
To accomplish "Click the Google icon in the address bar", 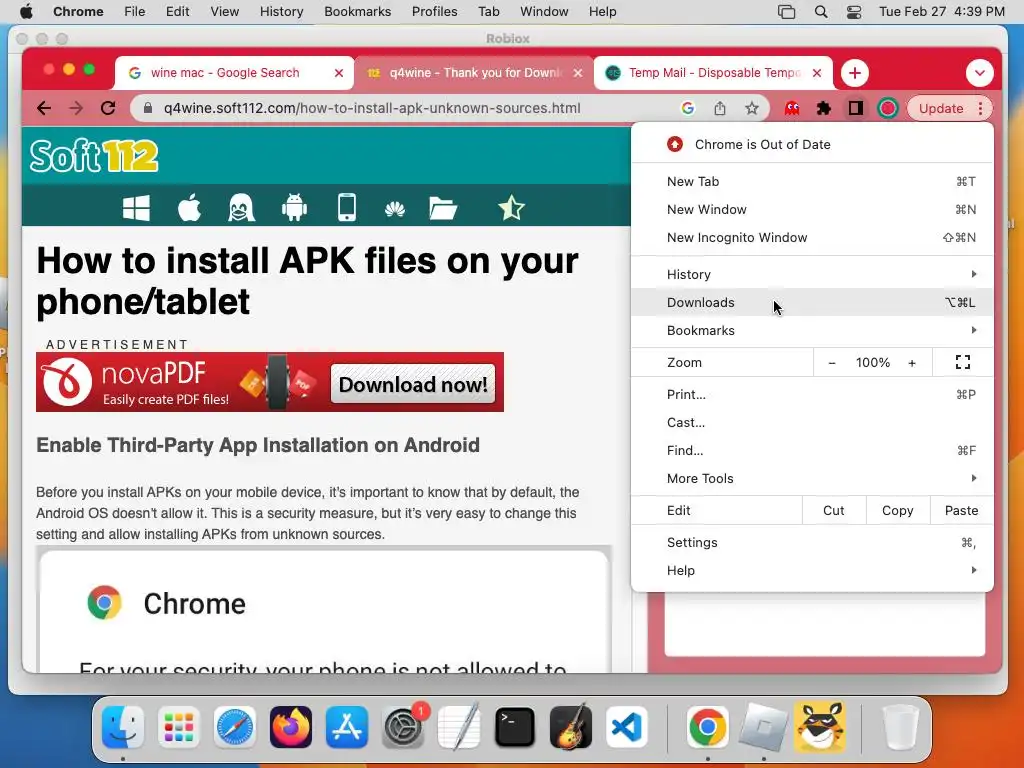I will point(688,108).
